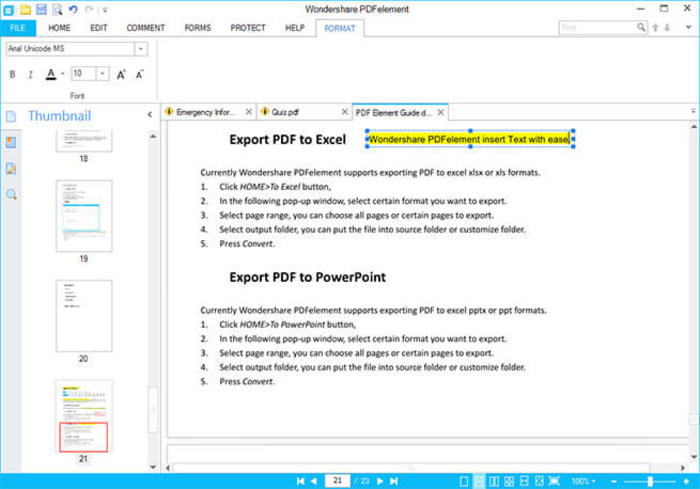This screenshot has width=700, height=489.
Task: Close the PDF Element Guide document tab
Action: 441,113
